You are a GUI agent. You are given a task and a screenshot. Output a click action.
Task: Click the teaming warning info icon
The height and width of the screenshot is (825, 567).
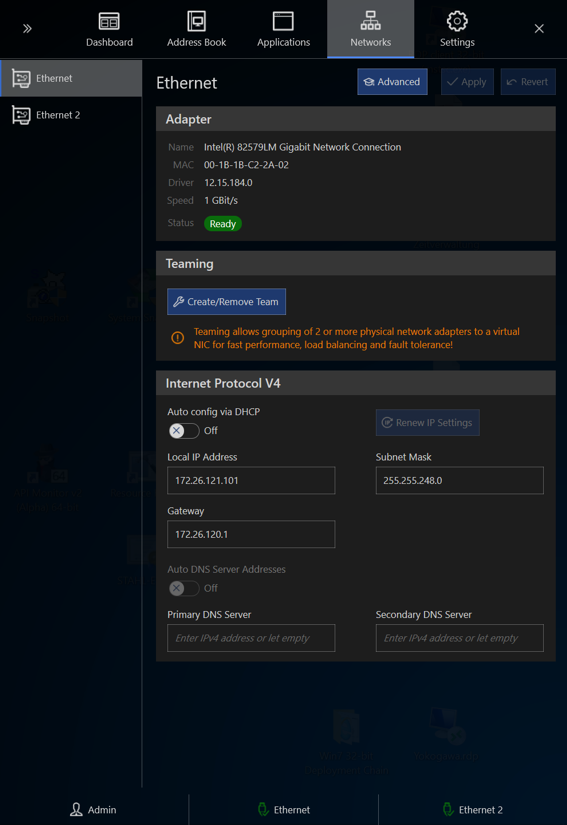[x=178, y=338]
